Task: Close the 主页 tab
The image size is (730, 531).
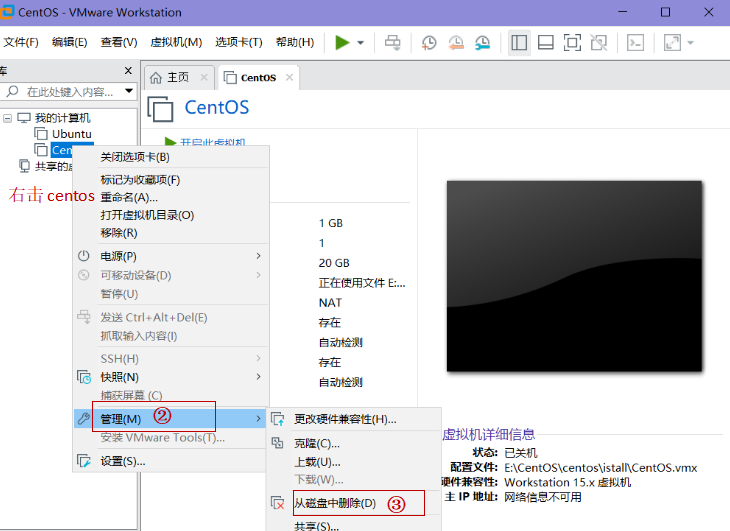Action: (x=203, y=77)
